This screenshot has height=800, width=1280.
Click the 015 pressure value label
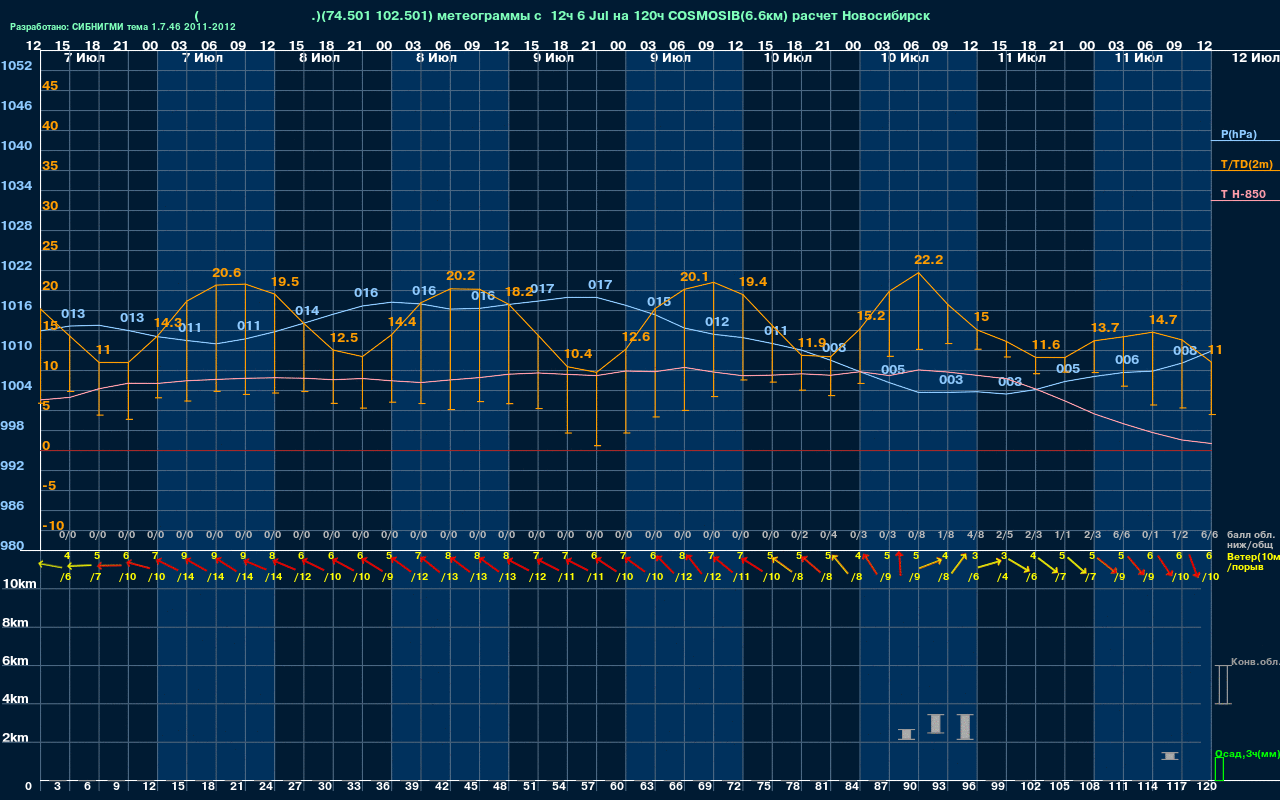pos(659,301)
